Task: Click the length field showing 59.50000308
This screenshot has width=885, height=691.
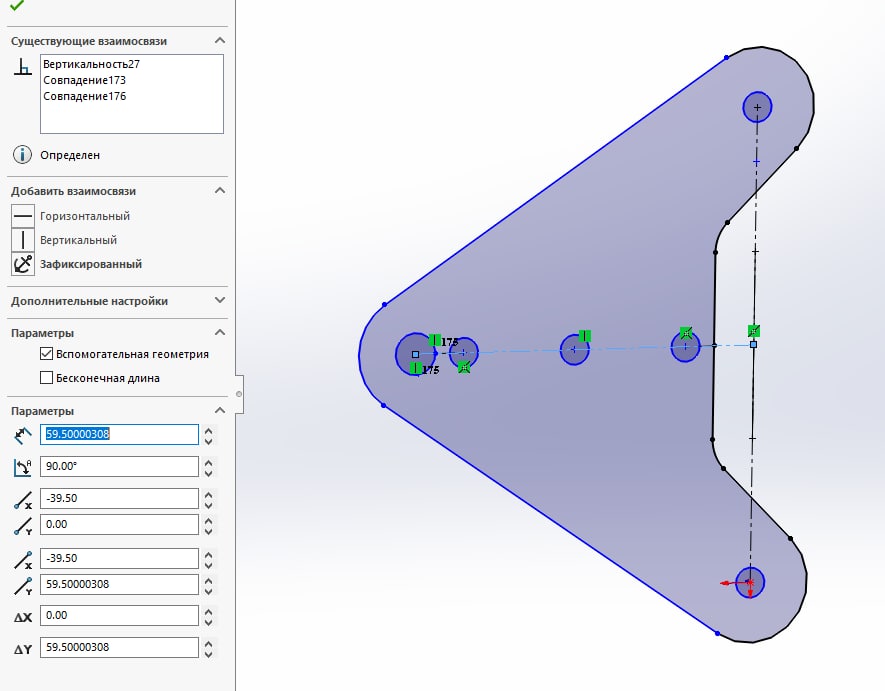Action: tap(119, 434)
